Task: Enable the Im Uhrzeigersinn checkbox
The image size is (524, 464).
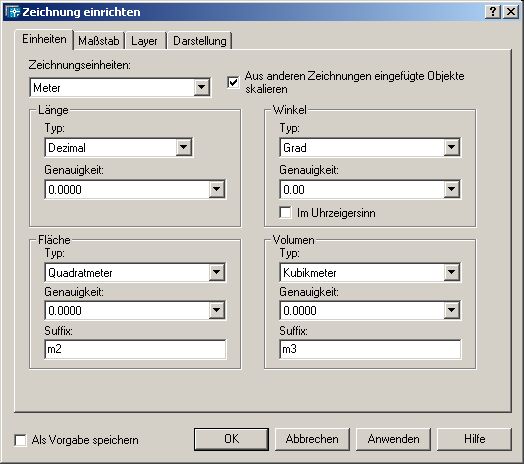Action: click(x=285, y=213)
